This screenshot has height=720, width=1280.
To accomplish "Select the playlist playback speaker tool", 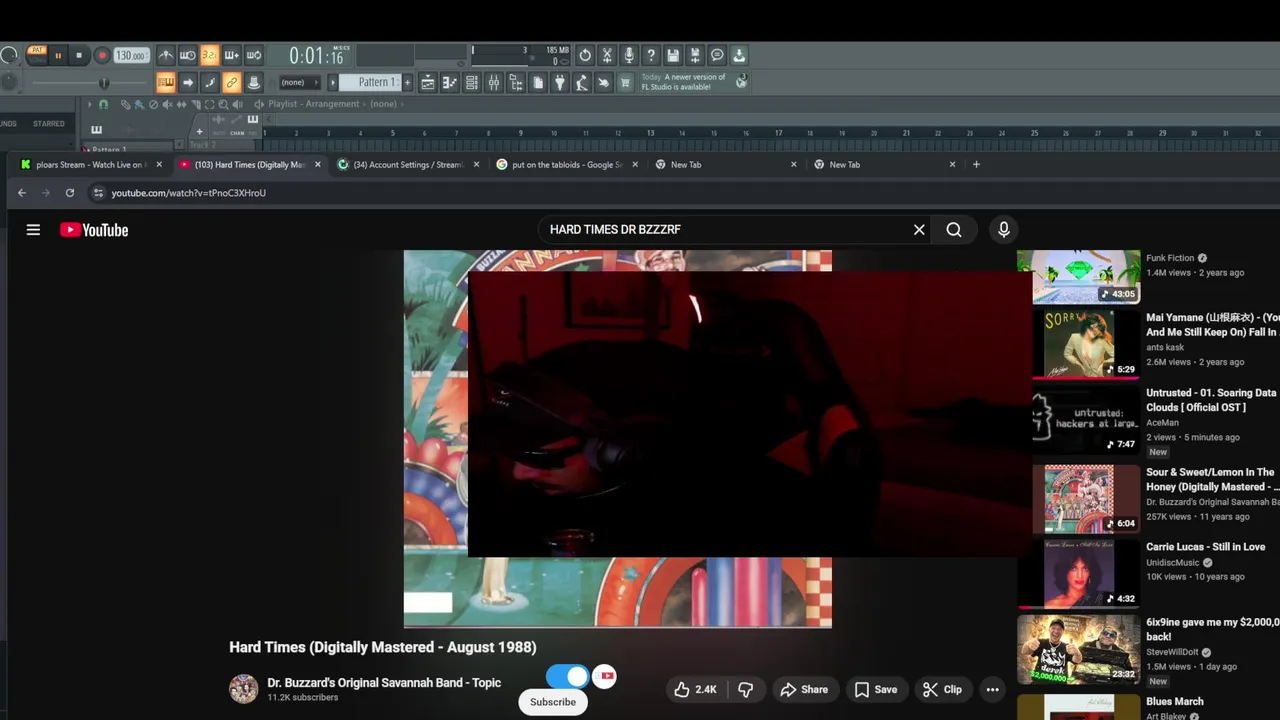I will (x=237, y=104).
